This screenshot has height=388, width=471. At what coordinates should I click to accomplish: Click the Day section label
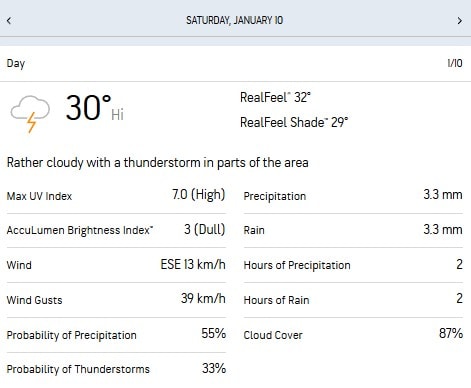pyautogui.click(x=16, y=64)
